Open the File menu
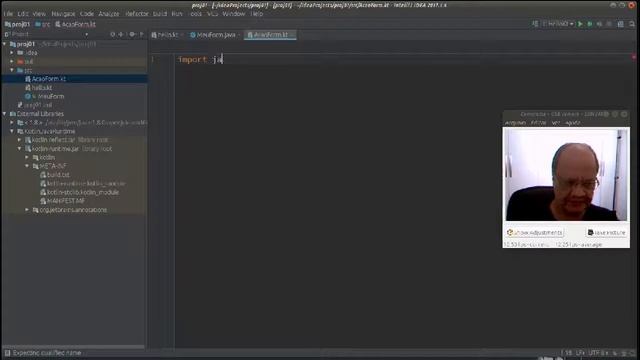Image resolution: width=640 pixels, height=360 pixels. pyautogui.click(x=8, y=14)
